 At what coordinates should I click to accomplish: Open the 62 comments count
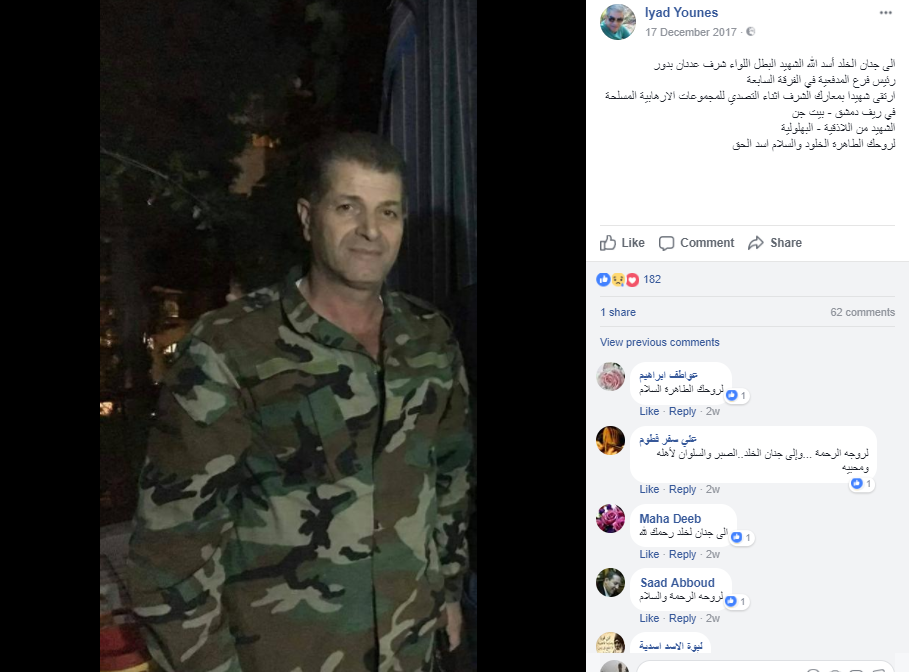[x=863, y=313]
